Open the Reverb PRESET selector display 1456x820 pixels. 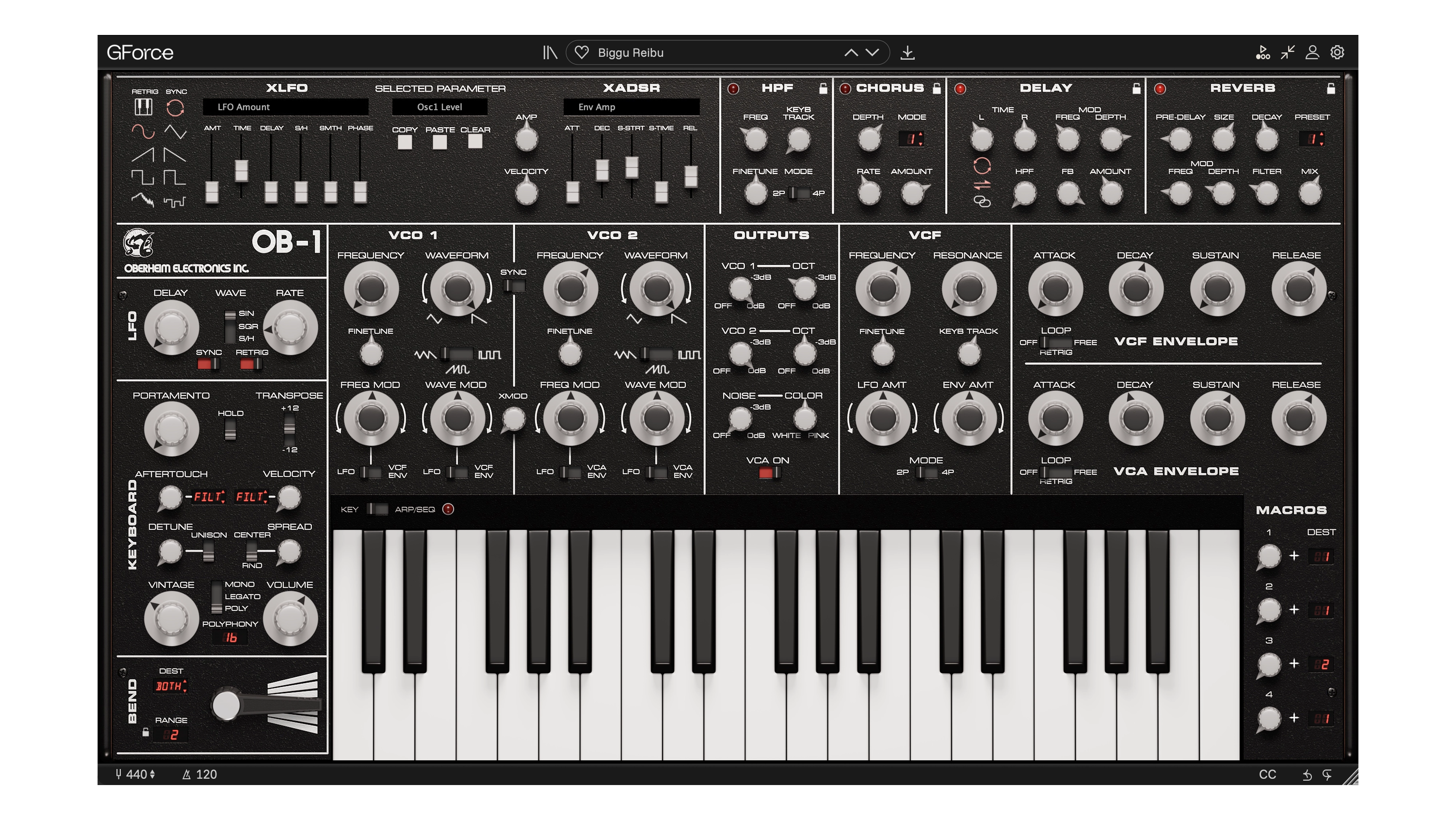(1312, 139)
